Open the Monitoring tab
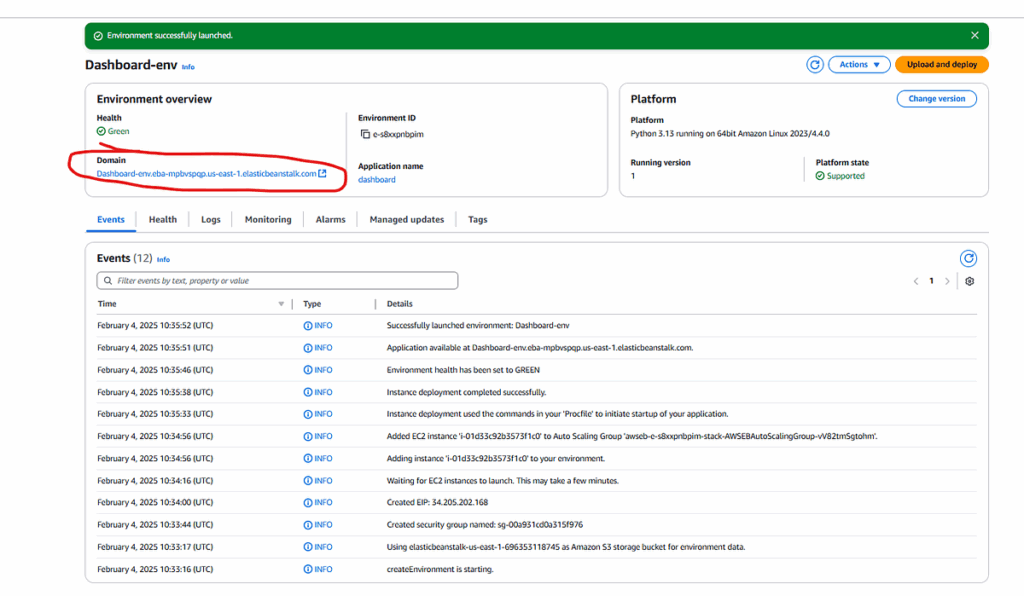Image resolution: width=1024 pixels, height=596 pixels. point(268,219)
